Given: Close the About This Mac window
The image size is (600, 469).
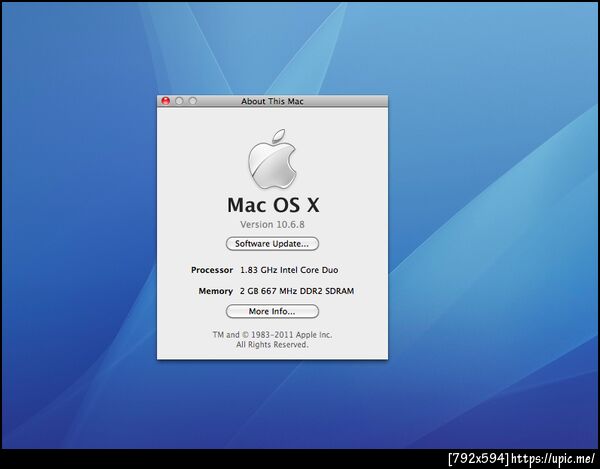Looking at the screenshot, I should 165,101.
